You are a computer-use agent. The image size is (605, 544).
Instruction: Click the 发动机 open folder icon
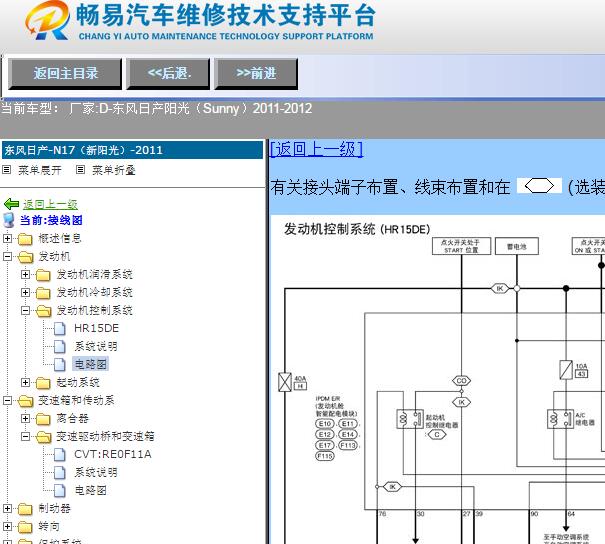[x=25, y=257]
